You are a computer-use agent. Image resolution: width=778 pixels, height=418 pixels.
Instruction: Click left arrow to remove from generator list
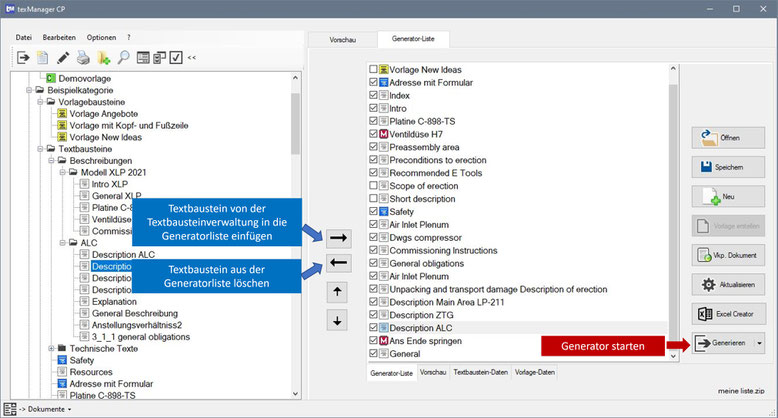tap(338, 263)
